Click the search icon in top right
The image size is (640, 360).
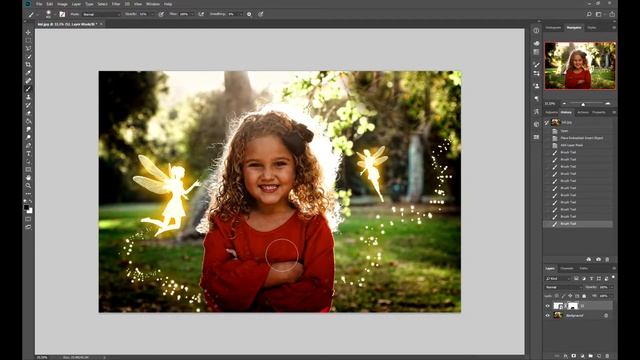589,14
